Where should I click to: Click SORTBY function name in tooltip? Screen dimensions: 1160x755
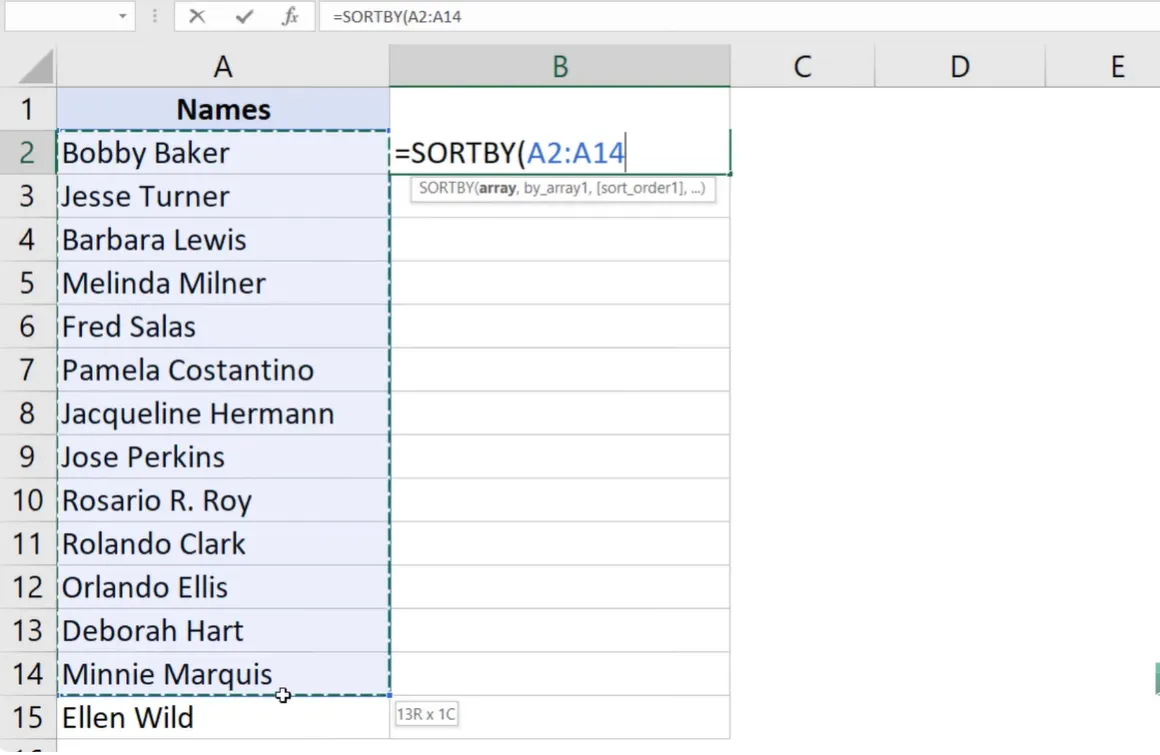click(x=446, y=188)
